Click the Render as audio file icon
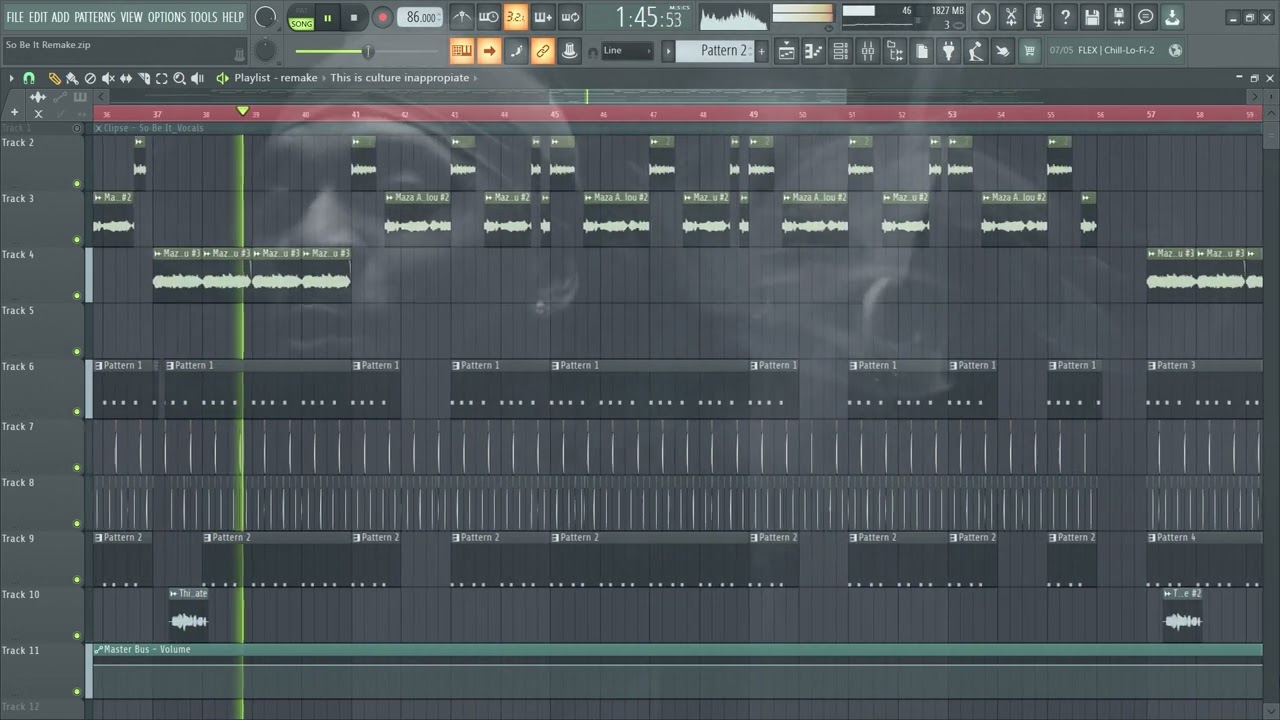1280x720 pixels. point(1119,17)
